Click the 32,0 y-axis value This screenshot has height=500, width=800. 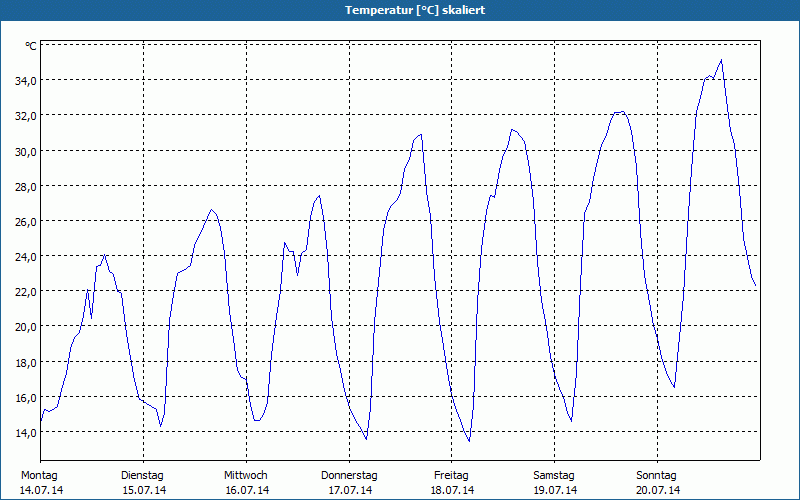26,116
